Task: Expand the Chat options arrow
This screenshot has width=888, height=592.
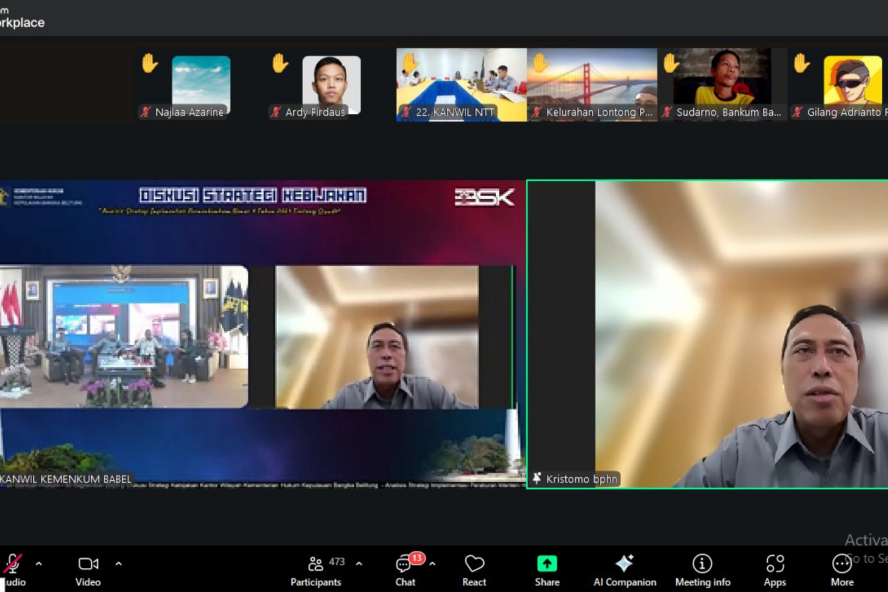Action: pyautogui.click(x=432, y=564)
